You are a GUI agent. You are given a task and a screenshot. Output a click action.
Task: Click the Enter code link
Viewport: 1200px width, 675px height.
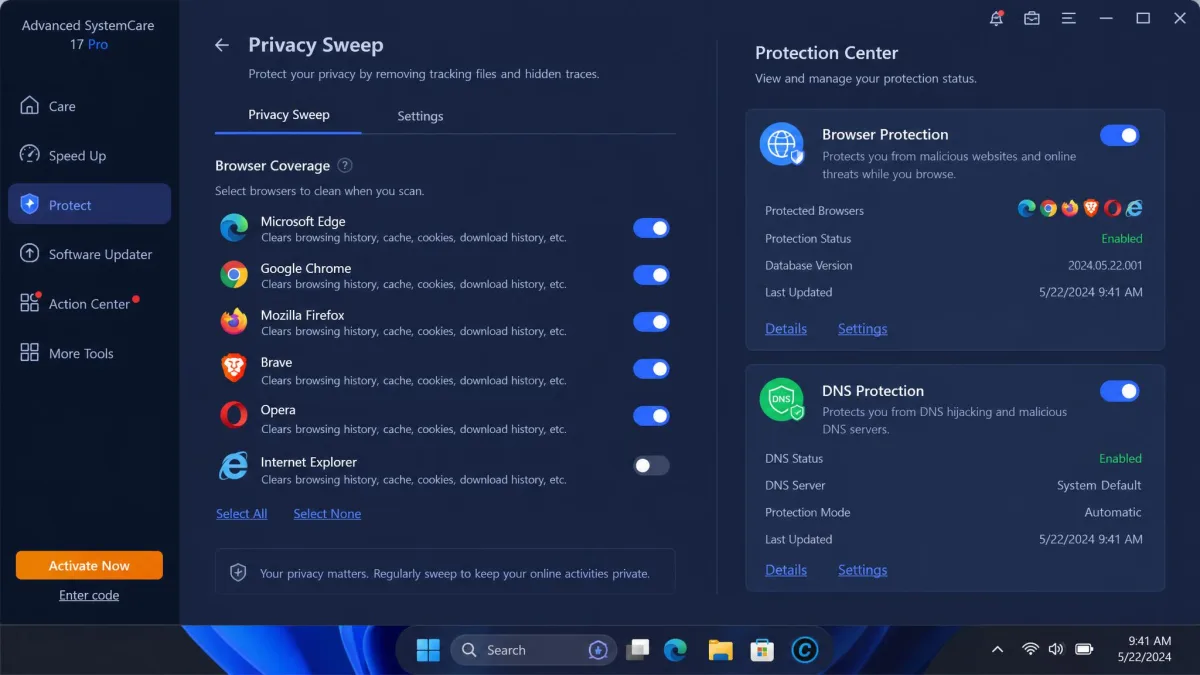(x=89, y=595)
